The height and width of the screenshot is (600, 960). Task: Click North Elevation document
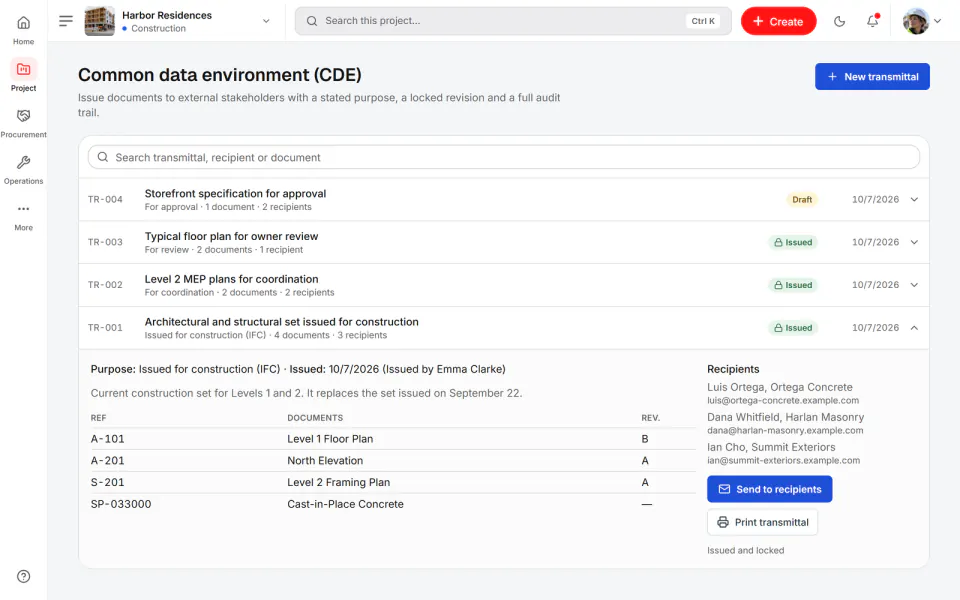(x=325, y=460)
